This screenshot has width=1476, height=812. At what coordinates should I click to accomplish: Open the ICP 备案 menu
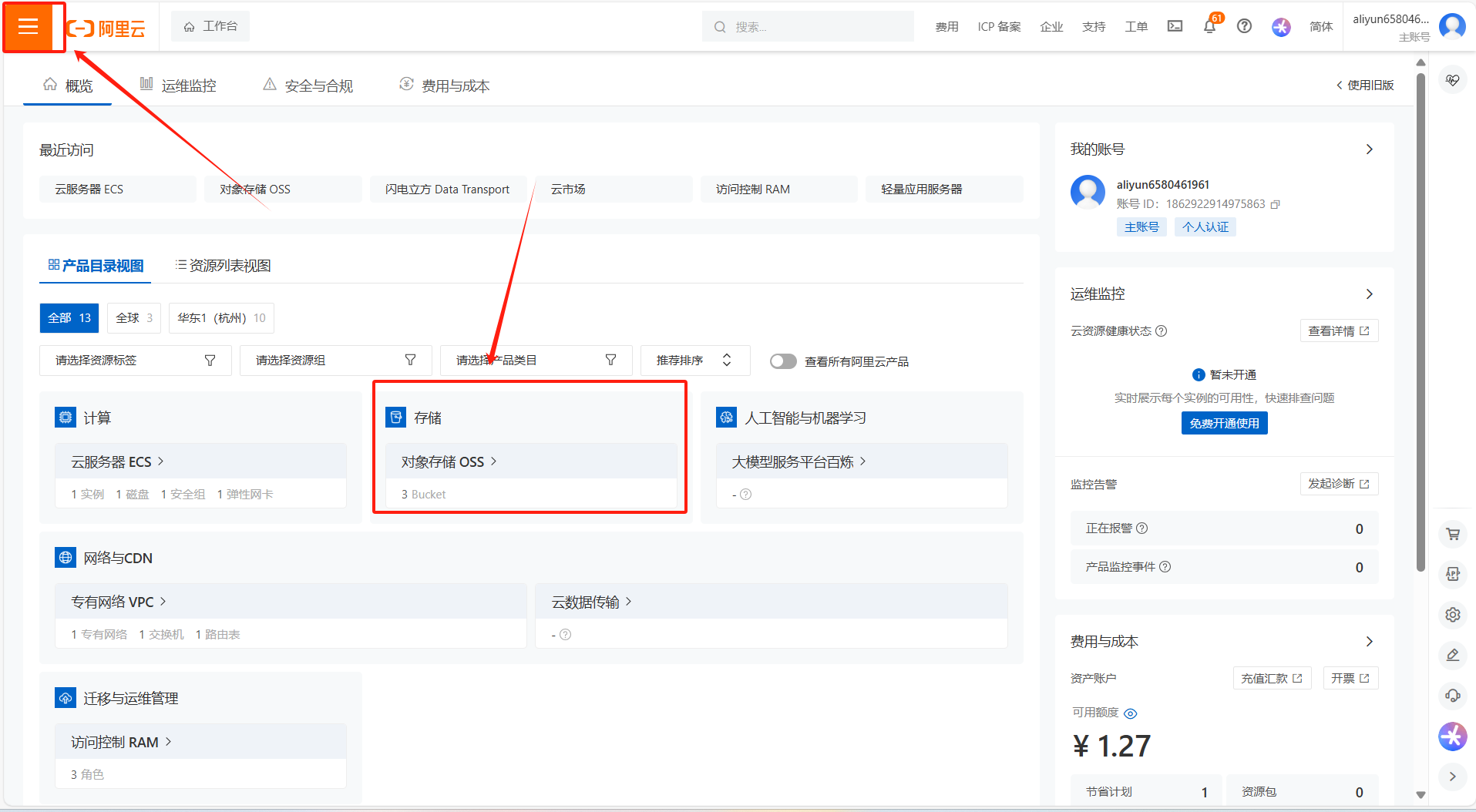[999, 27]
